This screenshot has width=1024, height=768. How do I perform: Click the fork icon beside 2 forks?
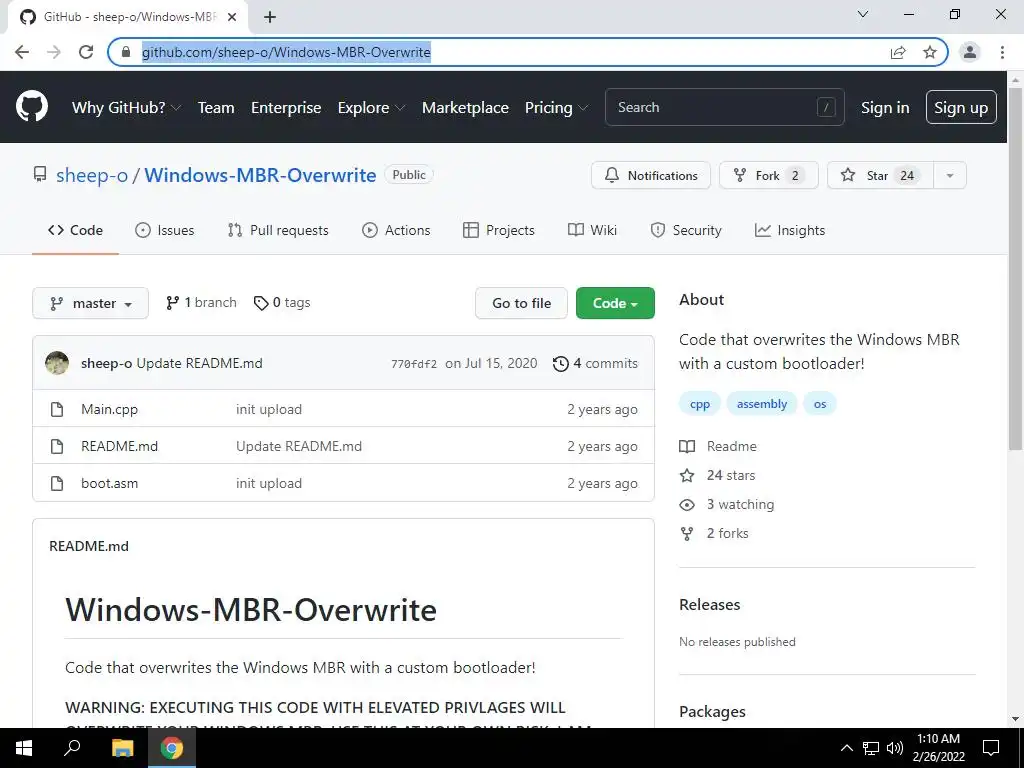click(x=687, y=534)
